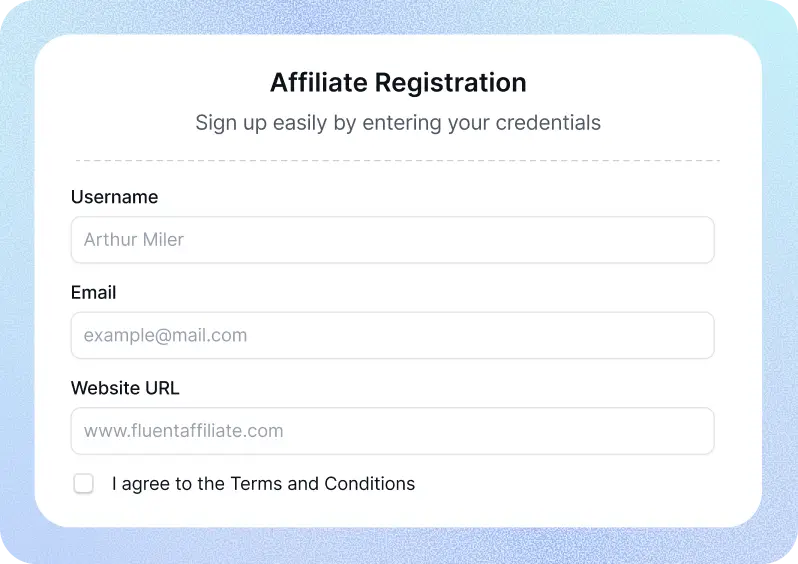The image size is (798, 564).
Task: Click the "Affiliate Registration" heading
Action: [x=398, y=82]
